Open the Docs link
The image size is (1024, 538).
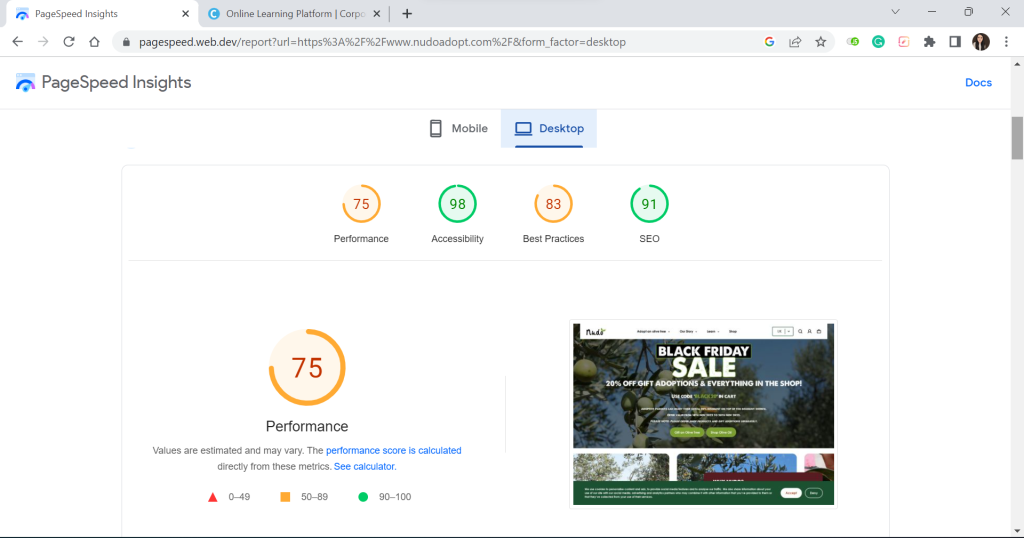978,83
